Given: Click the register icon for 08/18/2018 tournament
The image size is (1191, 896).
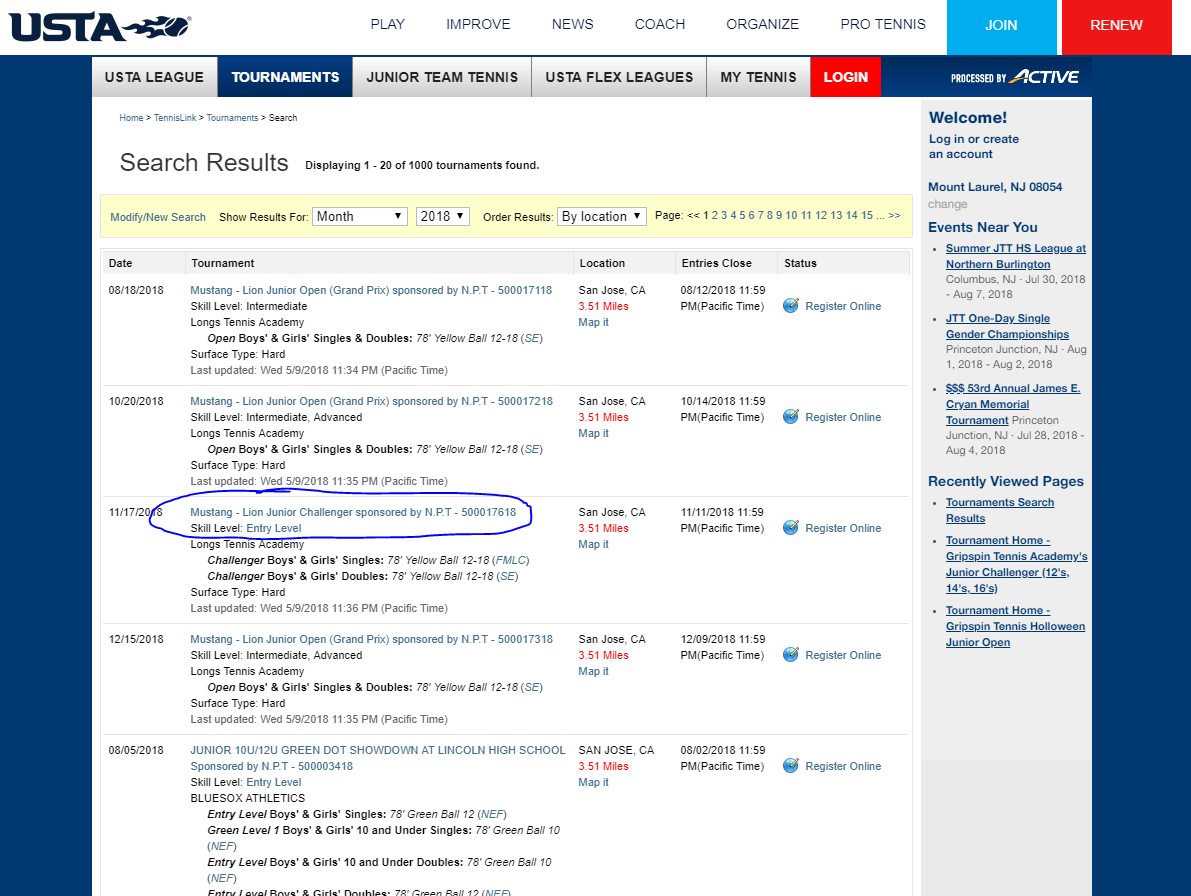Looking at the screenshot, I should [x=791, y=305].
